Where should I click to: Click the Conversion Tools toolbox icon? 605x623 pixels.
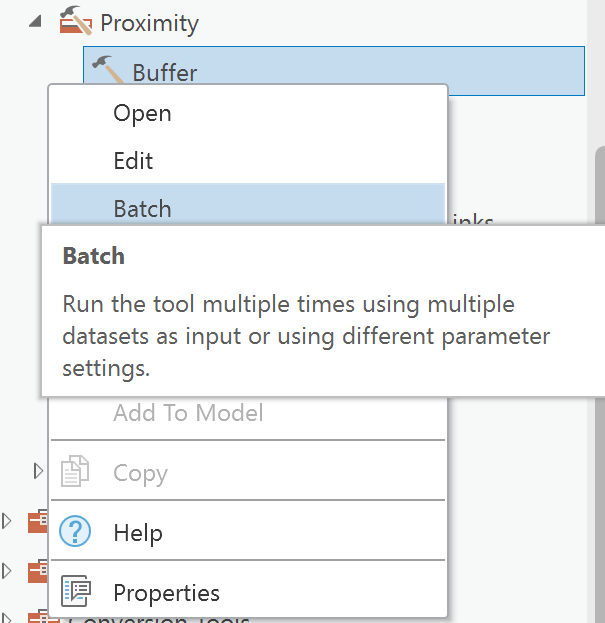[38, 616]
